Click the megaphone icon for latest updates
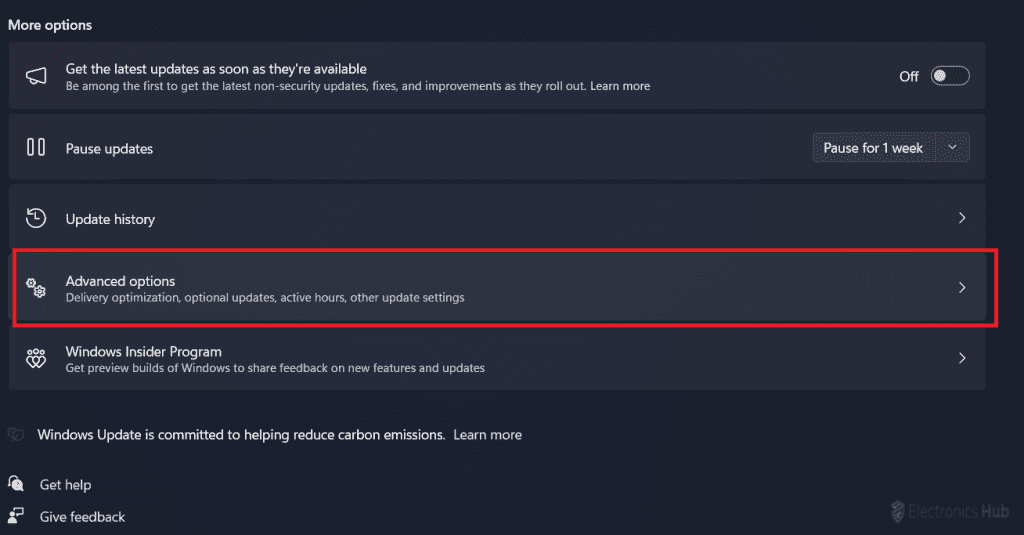Viewport: 1024px width, 535px height. (36, 77)
